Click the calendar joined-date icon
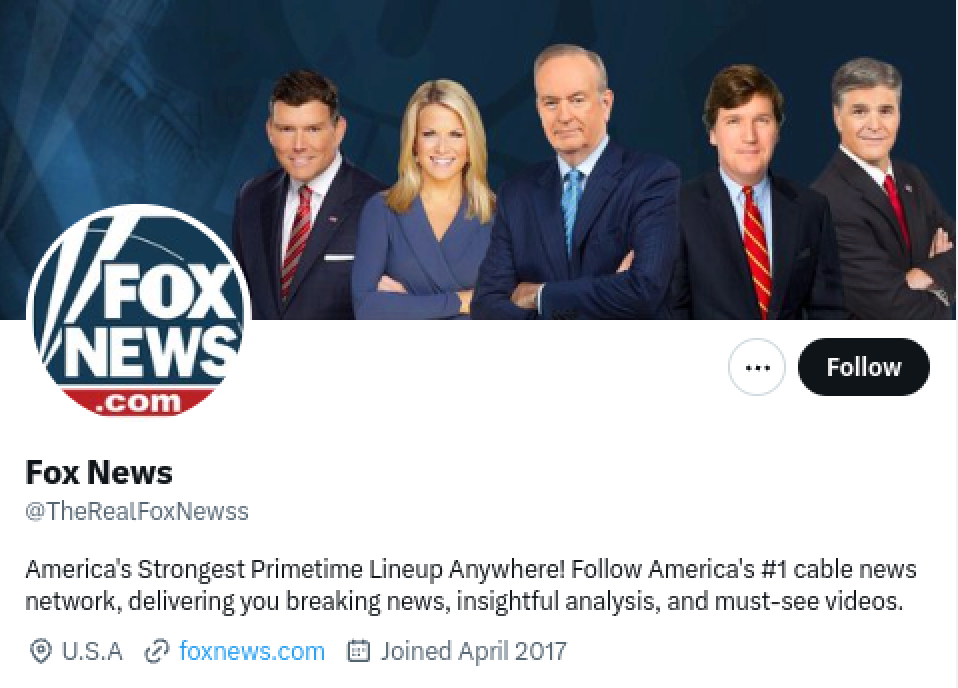The image size is (958, 688). (x=359, y=651)
